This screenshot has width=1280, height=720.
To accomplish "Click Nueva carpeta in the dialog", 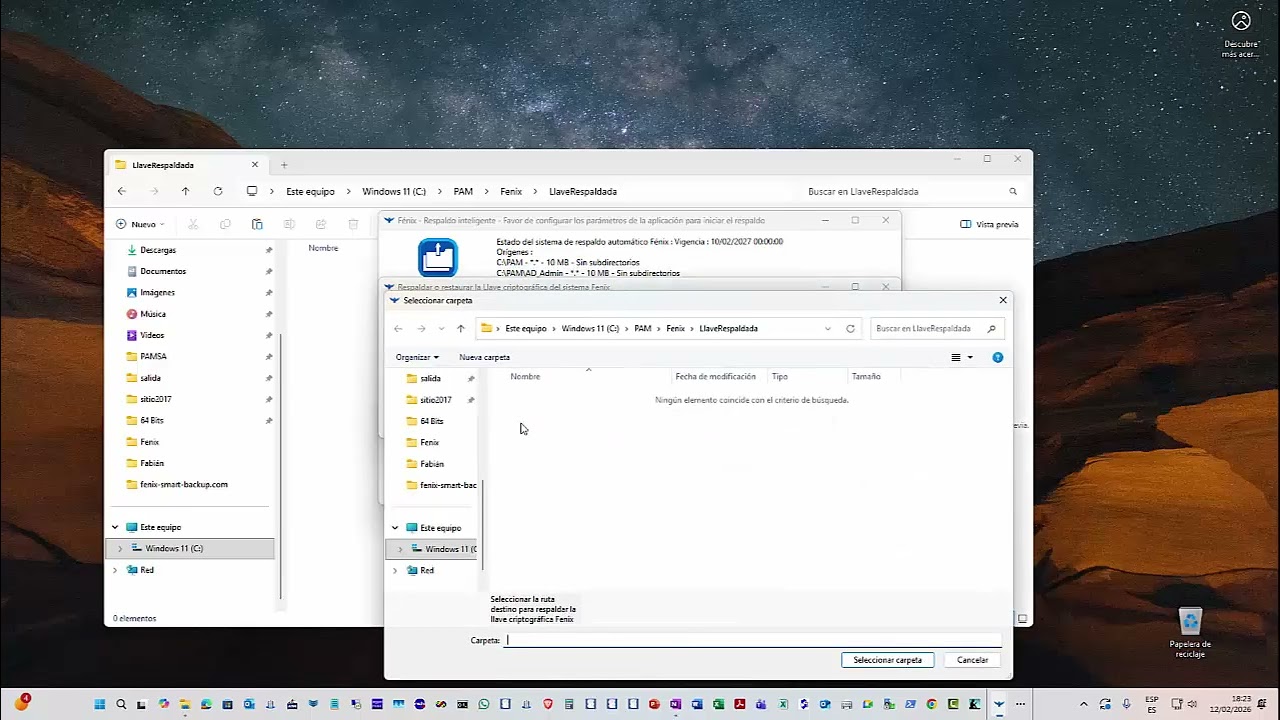I will 484,357.
